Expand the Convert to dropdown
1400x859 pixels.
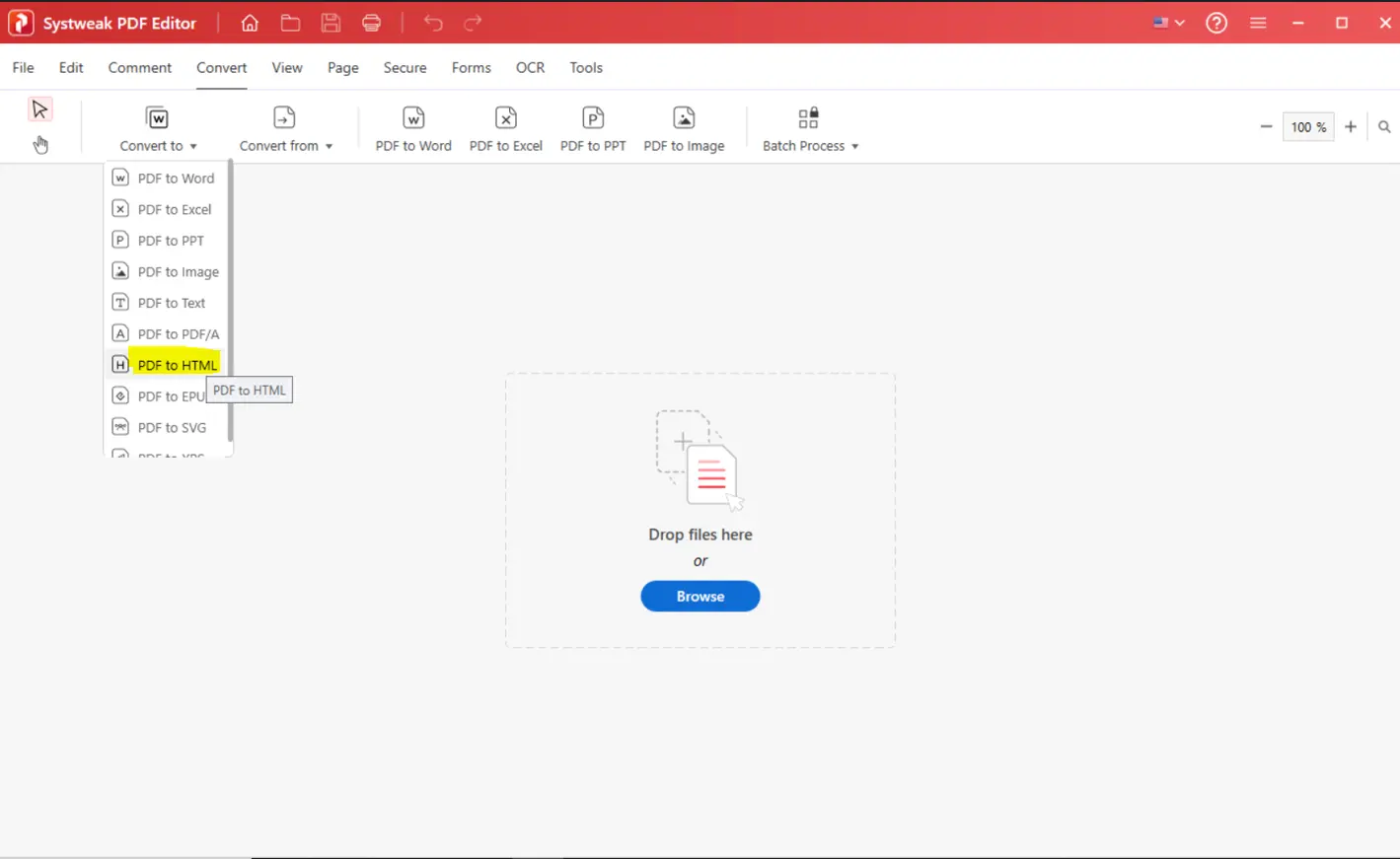coord(158,129)
